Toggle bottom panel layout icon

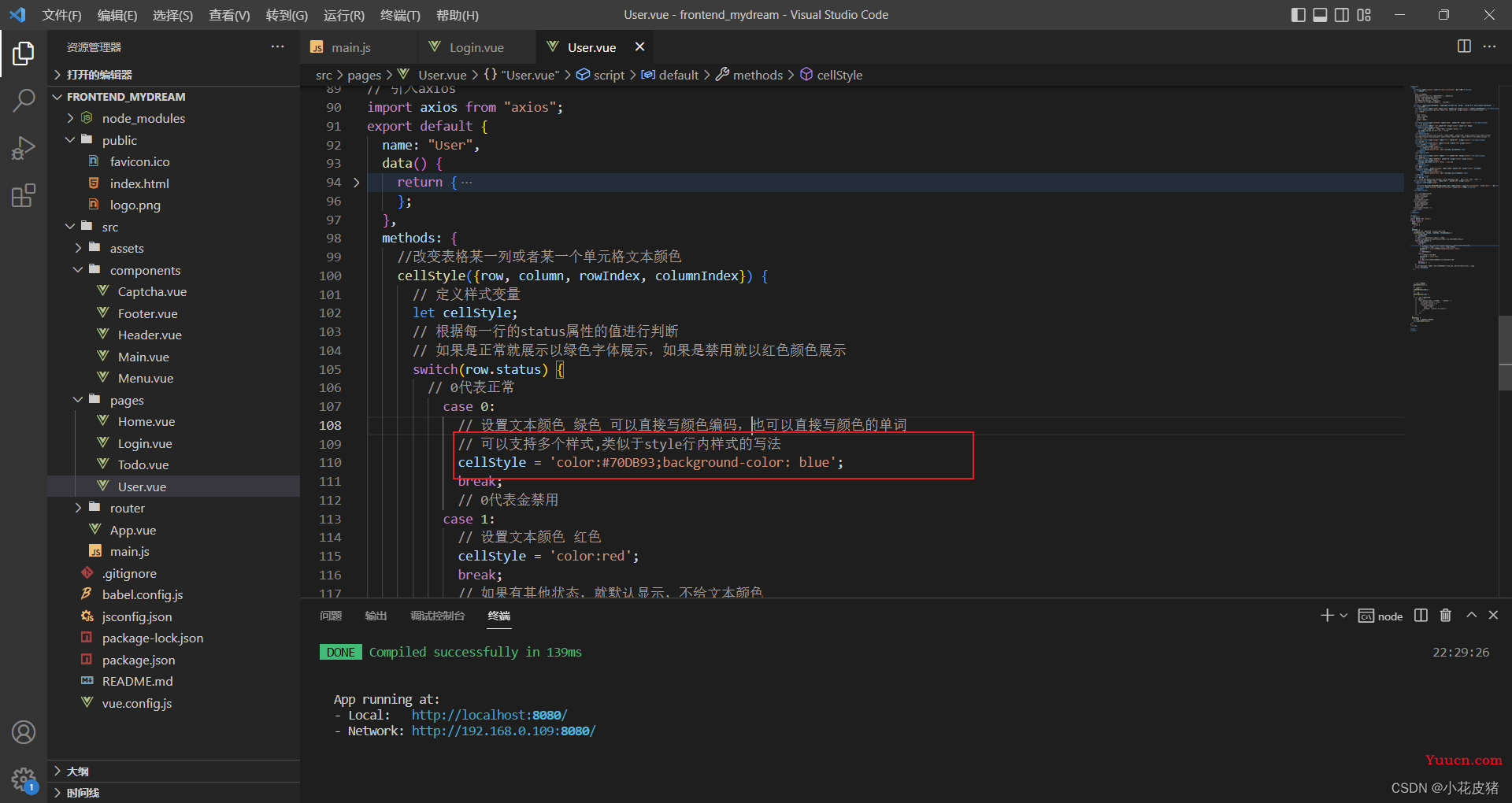(x=1320, y=15)
